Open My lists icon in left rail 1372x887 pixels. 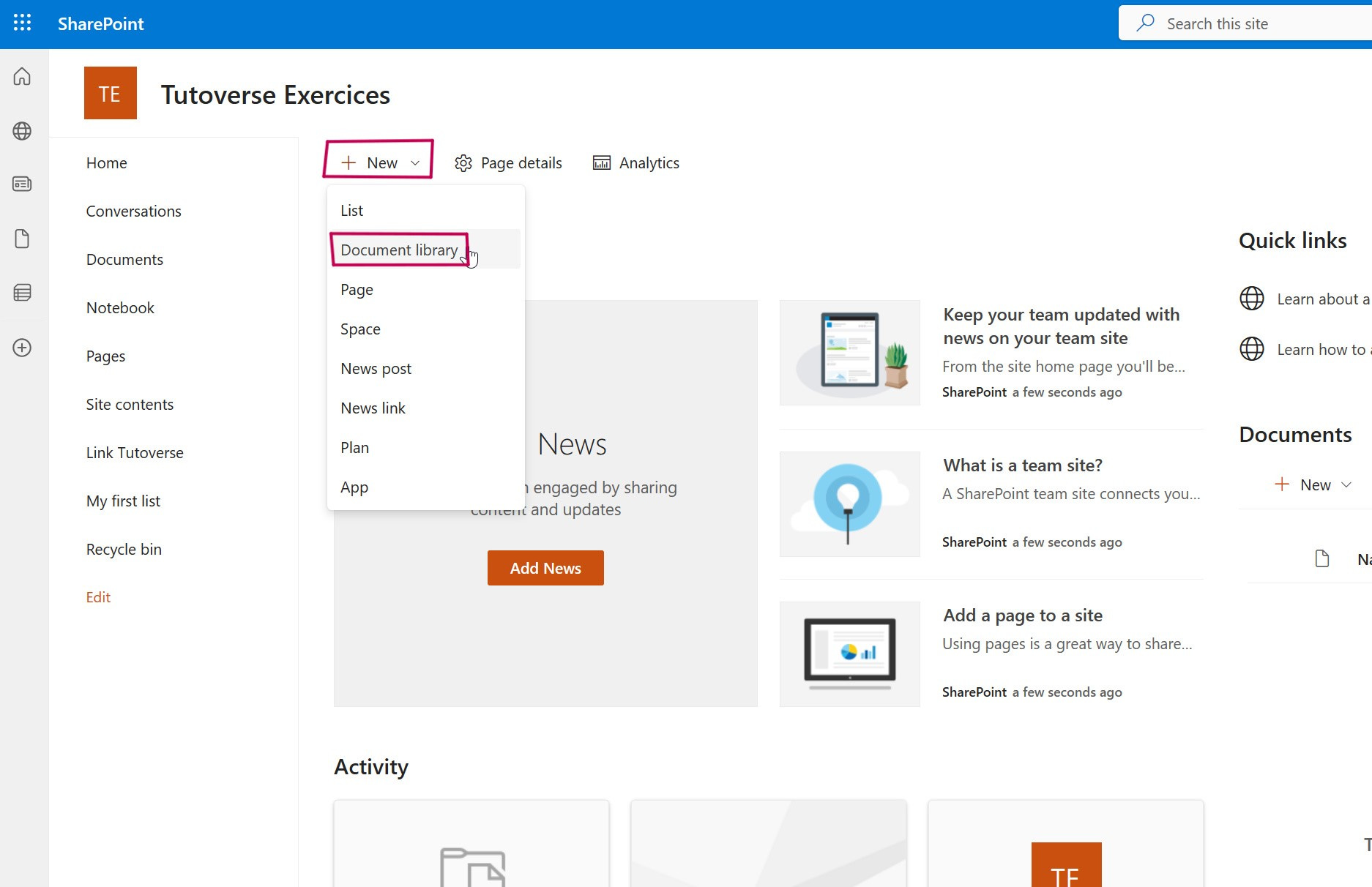[22, 293]
